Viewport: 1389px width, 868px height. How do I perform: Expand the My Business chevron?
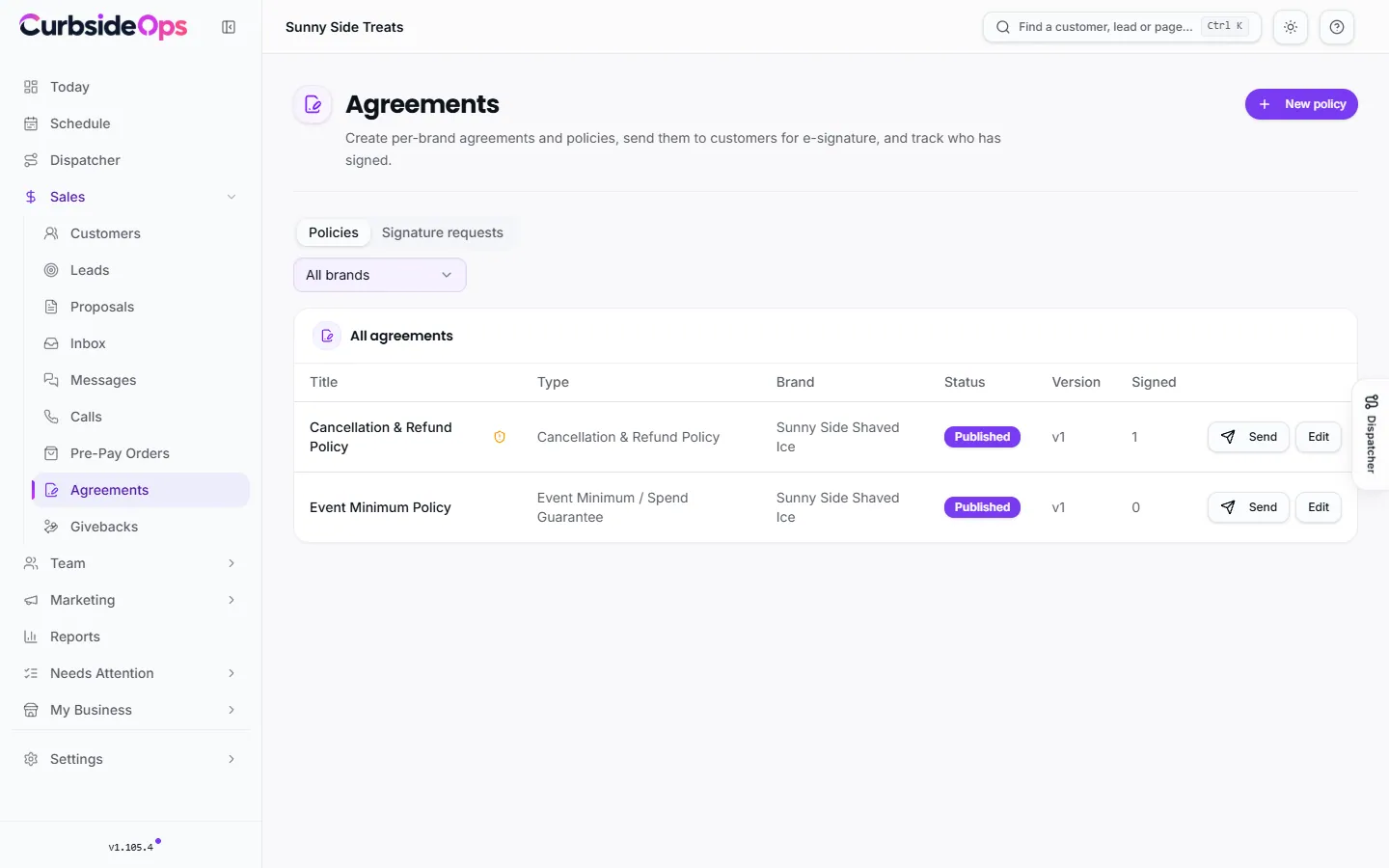231,710
